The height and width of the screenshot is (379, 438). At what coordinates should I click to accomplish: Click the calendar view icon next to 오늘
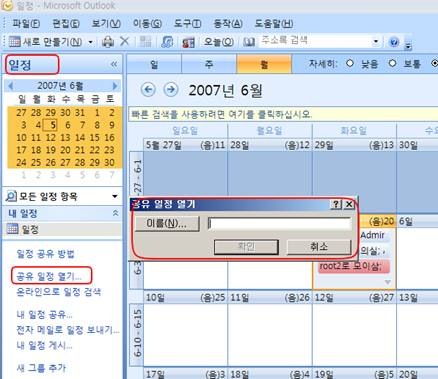188,42
